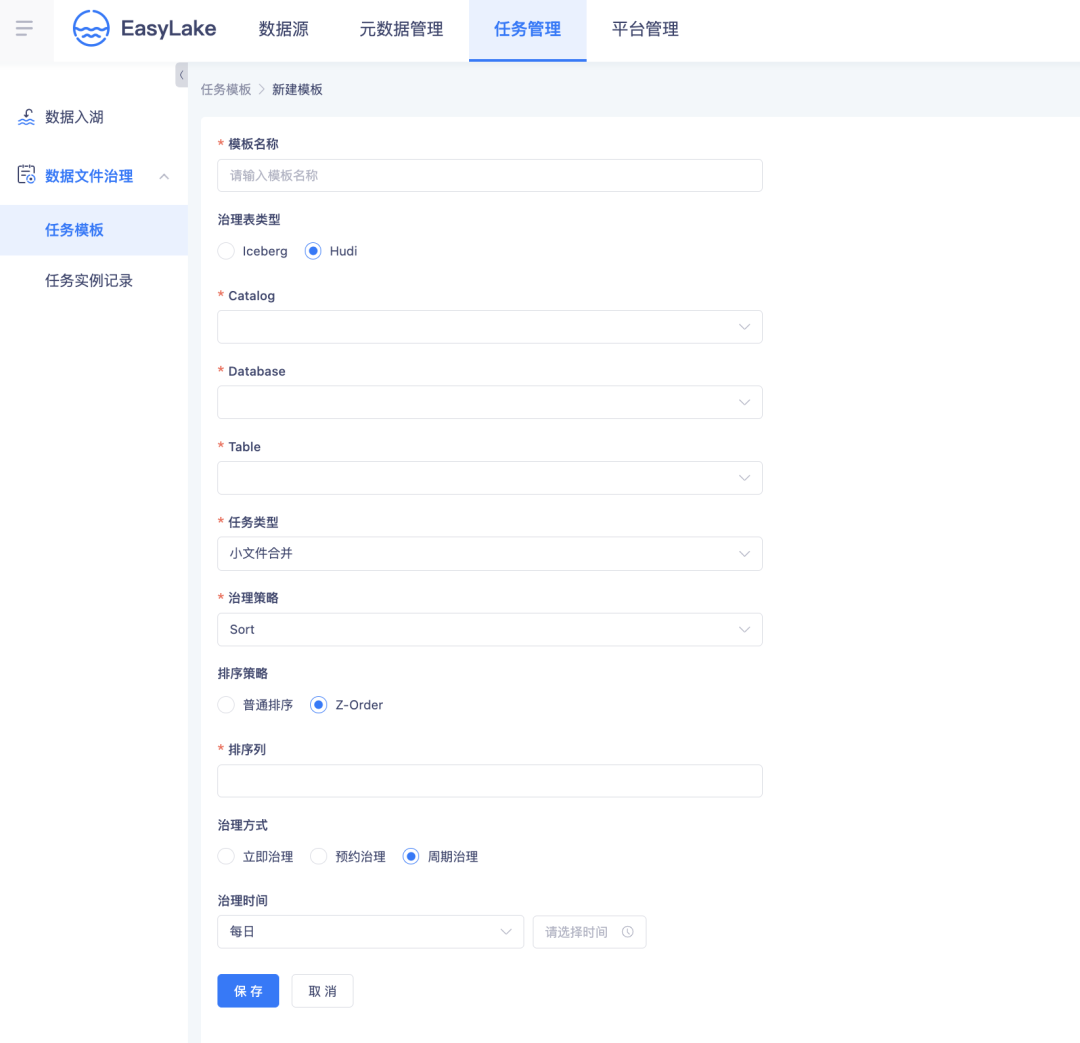1080x1043 pixels.
Task: Open the 治理策略 dropdown showing Sort
Action: tap(490, 629)
